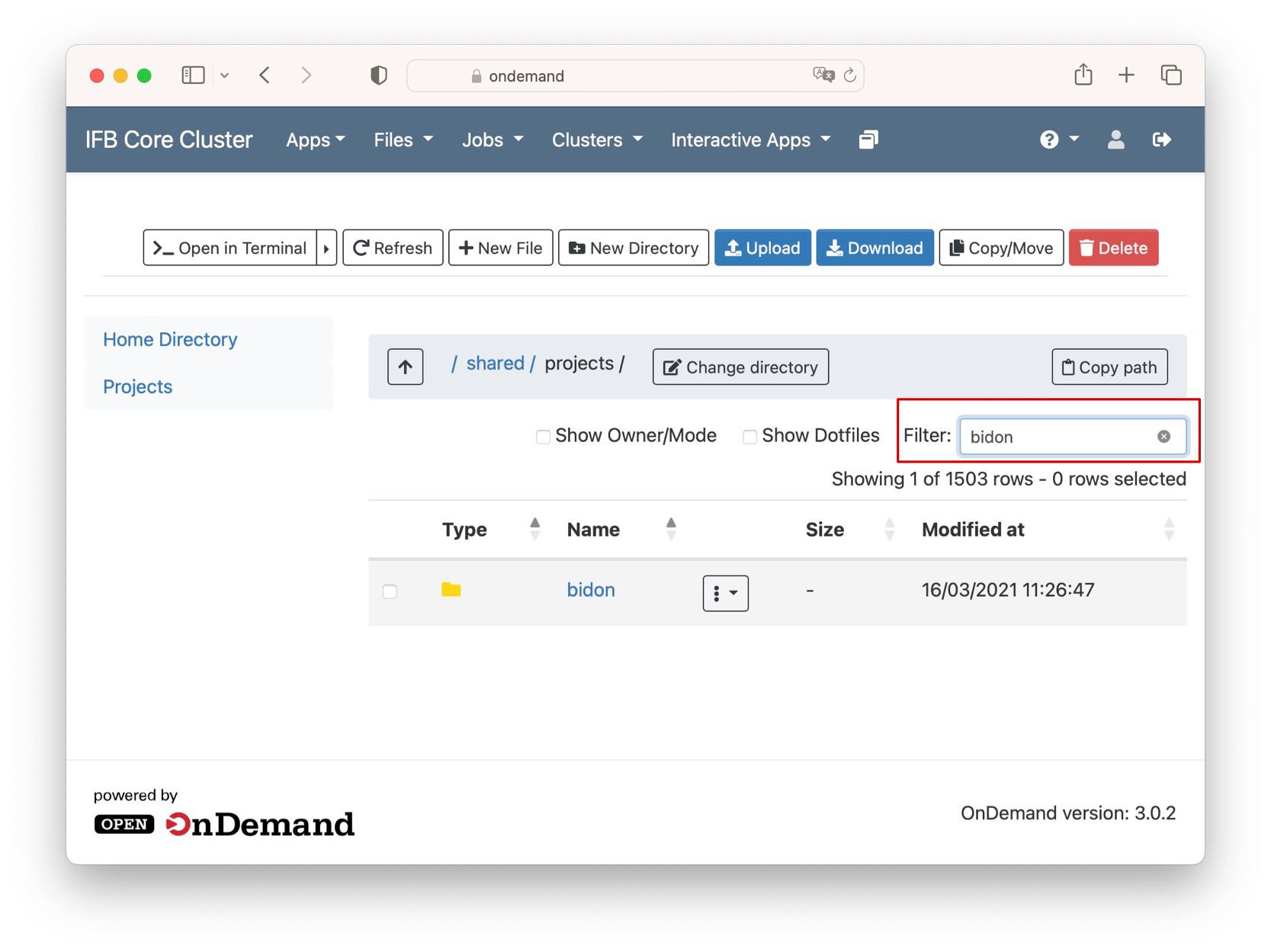Image resolution: width=1271 pixels, height=952 pixels.
Task: Click the privacy shield icon
Action: 379,75
